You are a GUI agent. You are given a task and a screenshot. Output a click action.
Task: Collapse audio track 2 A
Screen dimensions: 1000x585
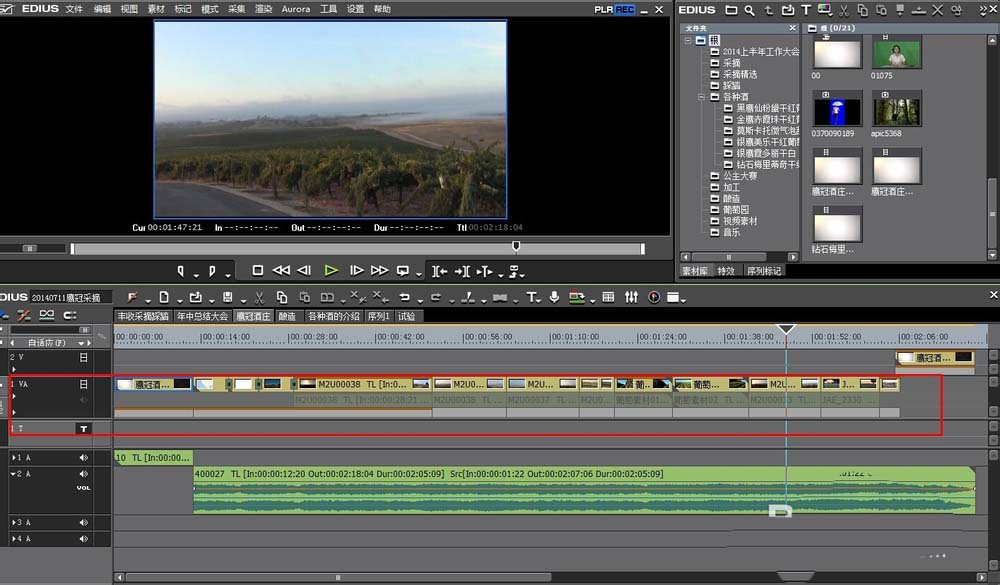click(x=13, y=474)
